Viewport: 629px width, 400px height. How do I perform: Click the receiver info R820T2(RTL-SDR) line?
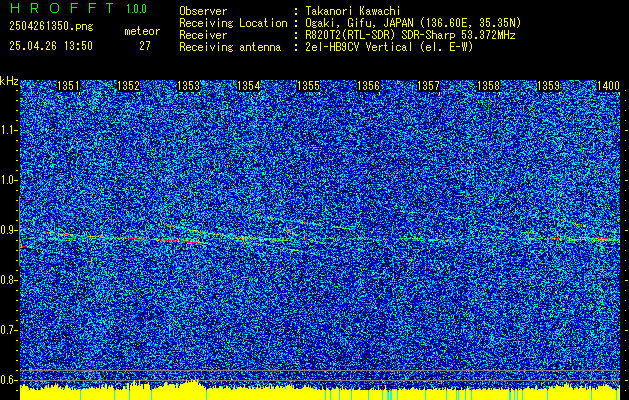[x=410, y=35]
